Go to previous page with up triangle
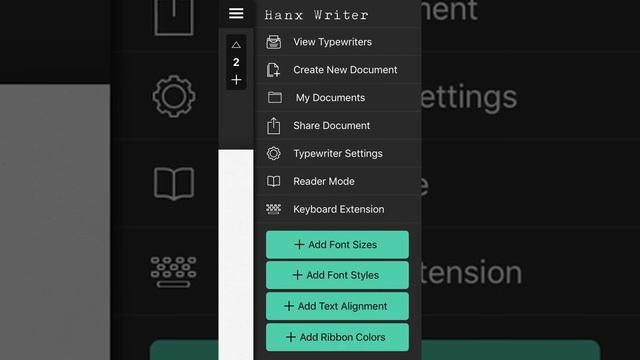The image size is (640, 360). (x=236, y=45)
